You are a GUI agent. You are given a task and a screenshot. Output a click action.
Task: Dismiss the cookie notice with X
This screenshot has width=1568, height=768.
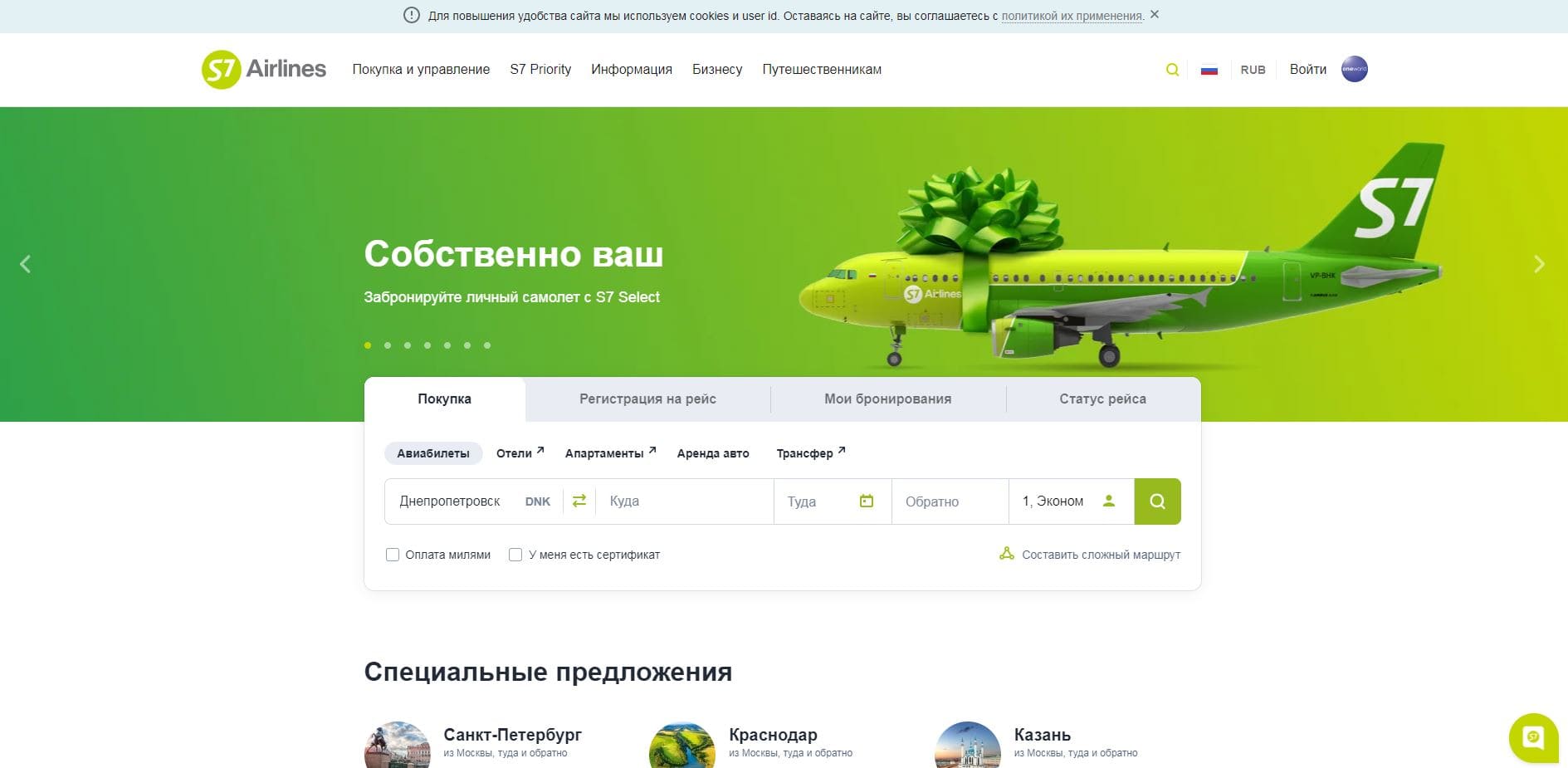click(1155, 15)
